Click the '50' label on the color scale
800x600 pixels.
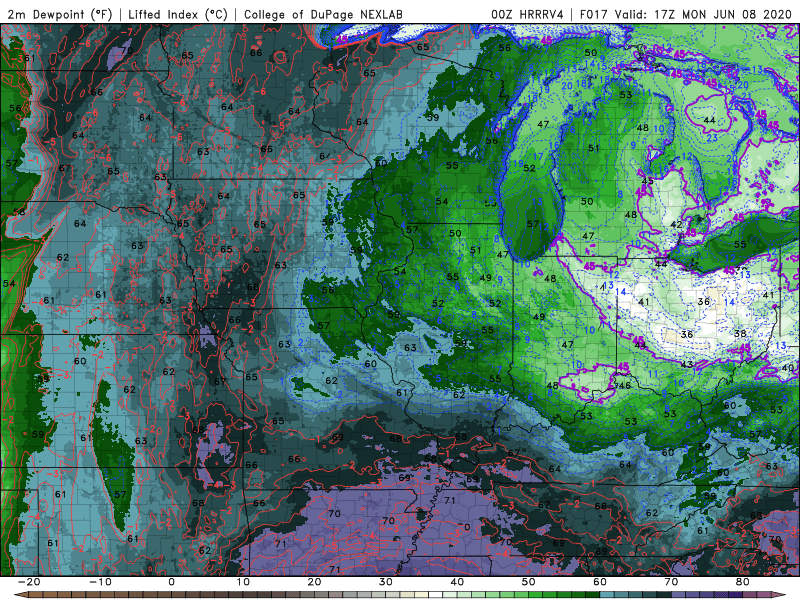pyautogui.click(x=529, y=582)
